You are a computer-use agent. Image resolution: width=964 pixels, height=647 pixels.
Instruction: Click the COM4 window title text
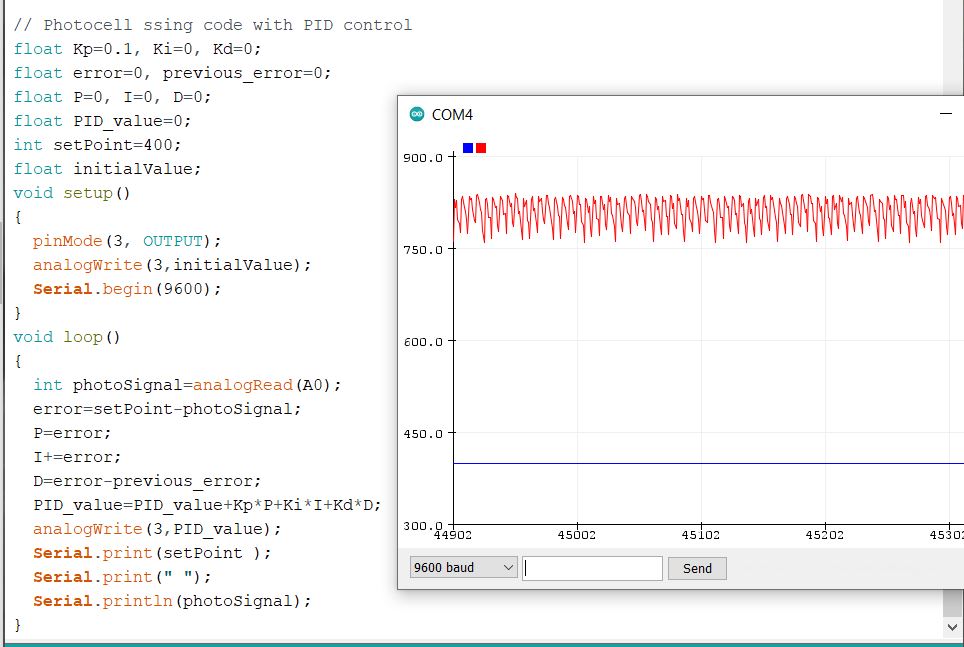pos(452,115)
